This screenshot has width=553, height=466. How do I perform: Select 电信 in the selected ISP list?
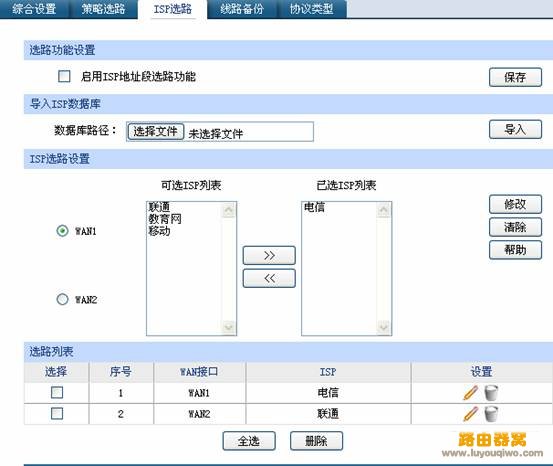(x=315, y=207)
